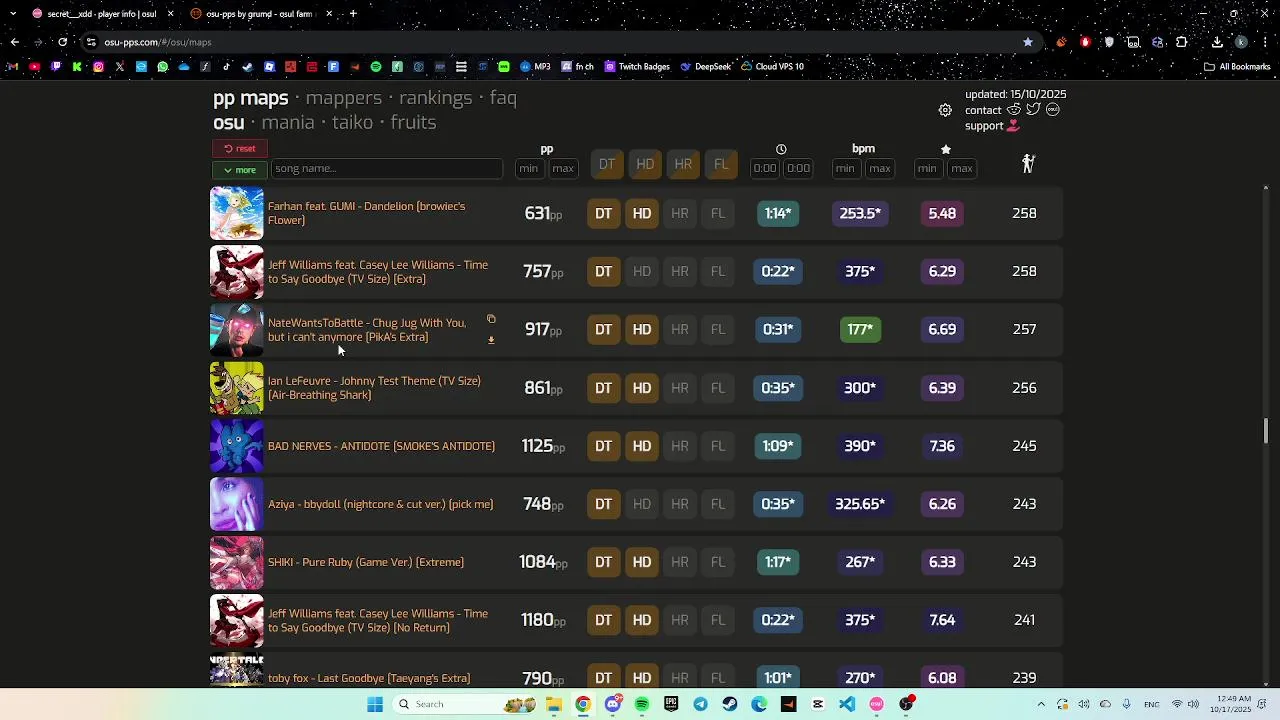
Task: Open the Twitch Badges bookmark
Action: pyautogui.click(x=636, y=67)
